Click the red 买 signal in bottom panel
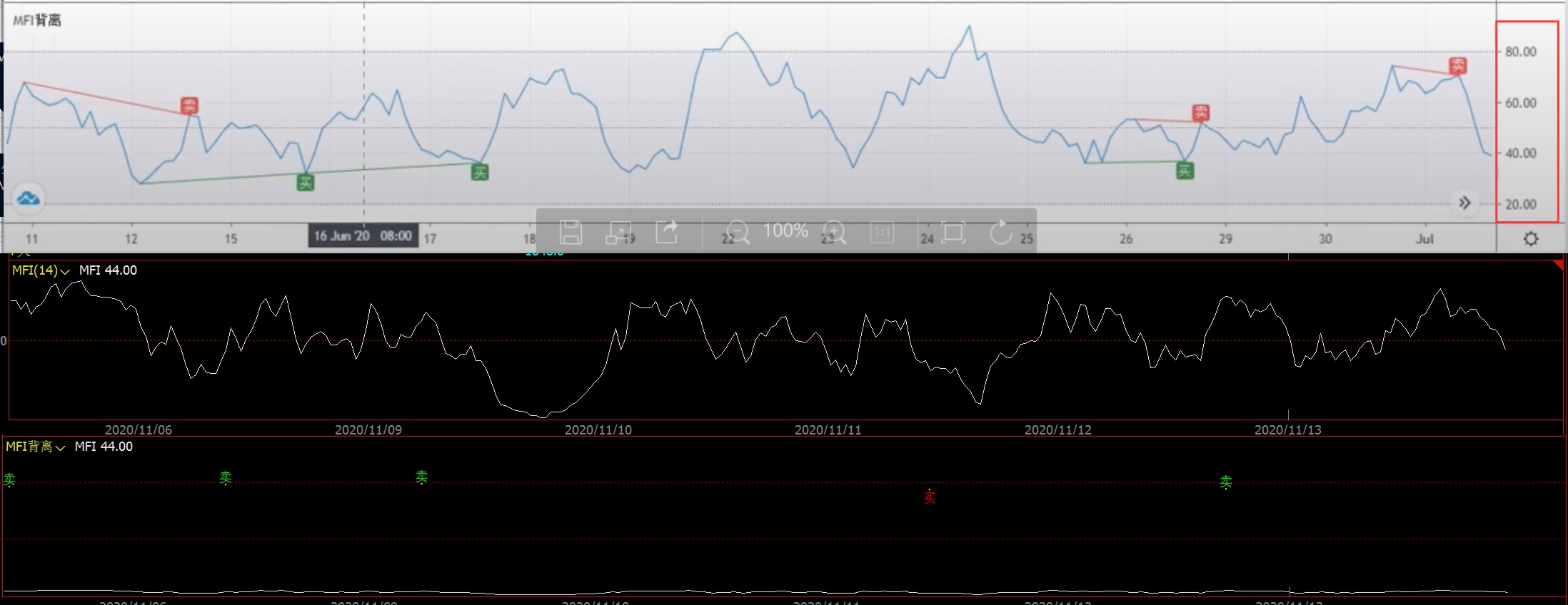This screenshot has width=1568, height=605. click(x=930, y=497)
